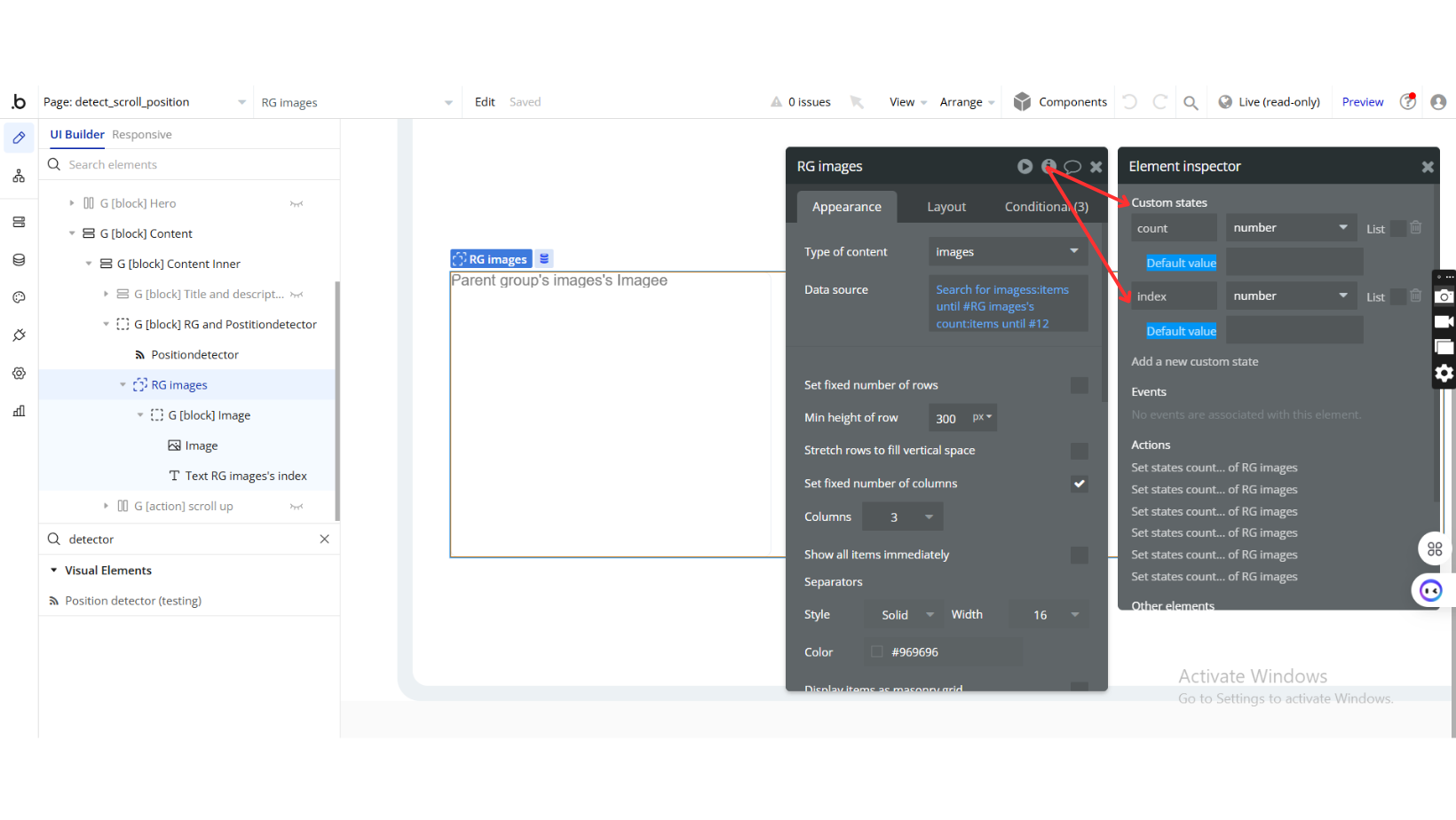Image resolution: width=1456 pixels, height=820 pixels.
Task: Uncheck Set fixed number of columns
Action: pyautogui.click(x=1080, y=484)
